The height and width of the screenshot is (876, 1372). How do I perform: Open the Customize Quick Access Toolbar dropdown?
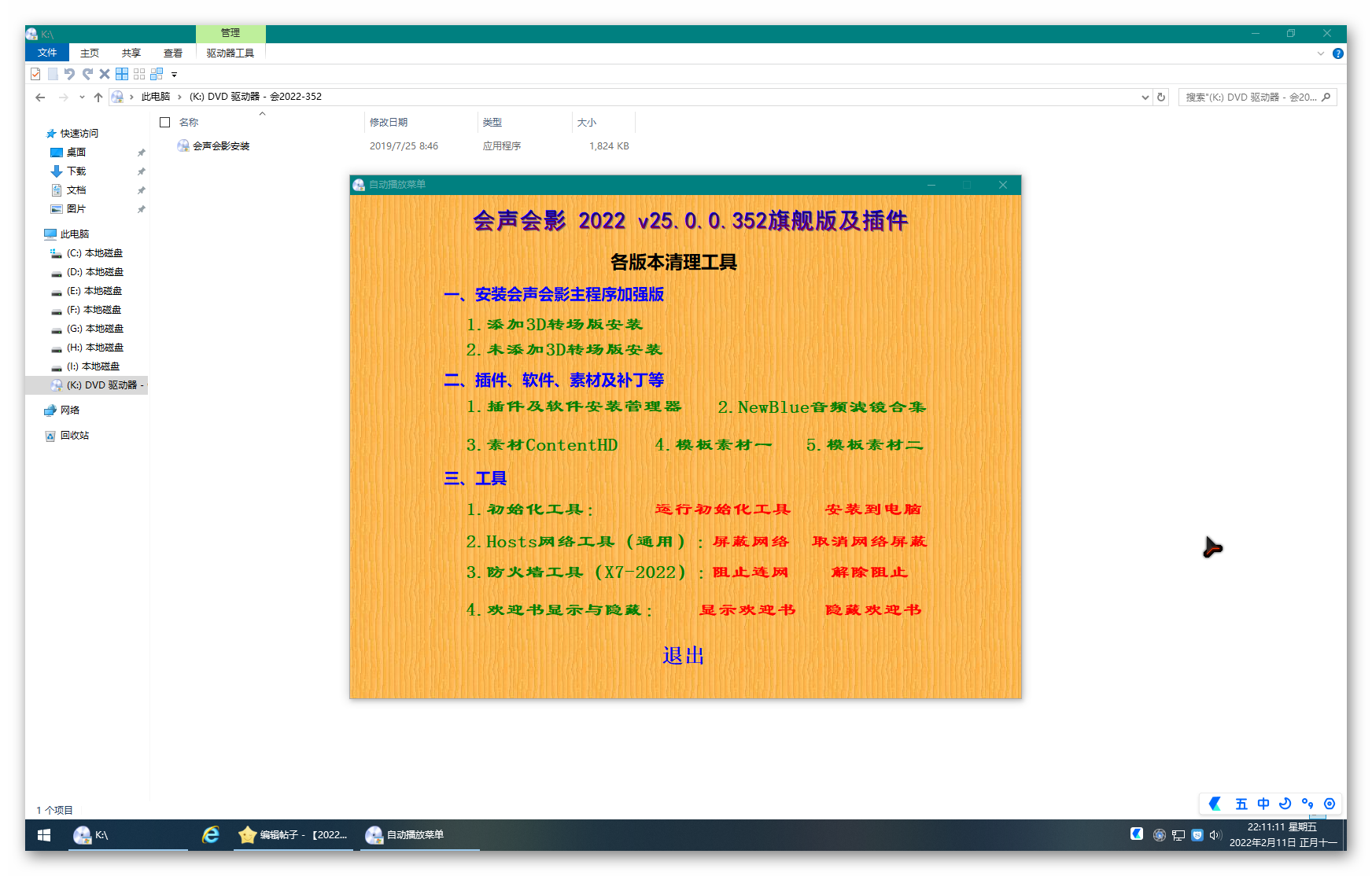175,75
